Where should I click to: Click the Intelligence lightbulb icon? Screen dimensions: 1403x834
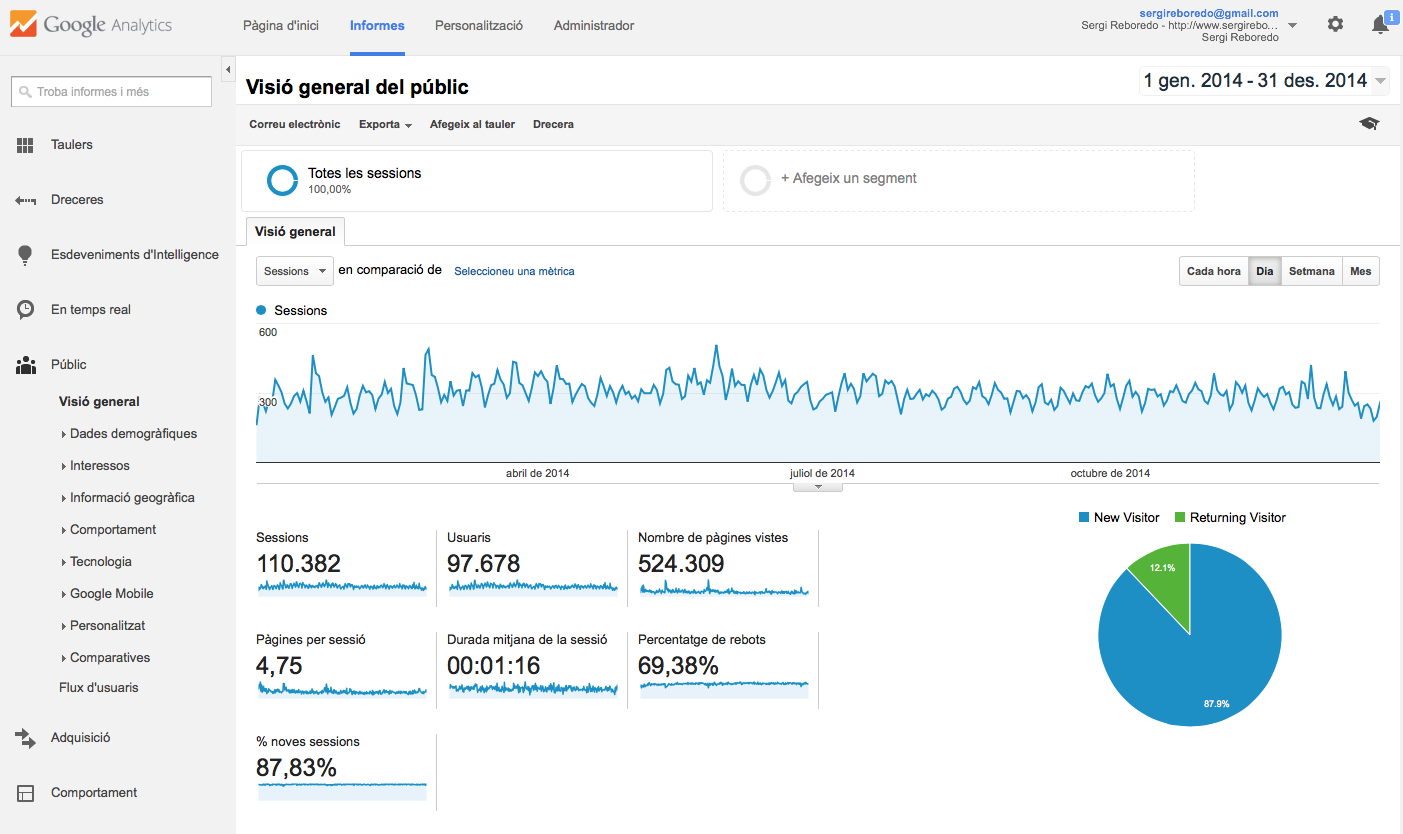(25, 255)
